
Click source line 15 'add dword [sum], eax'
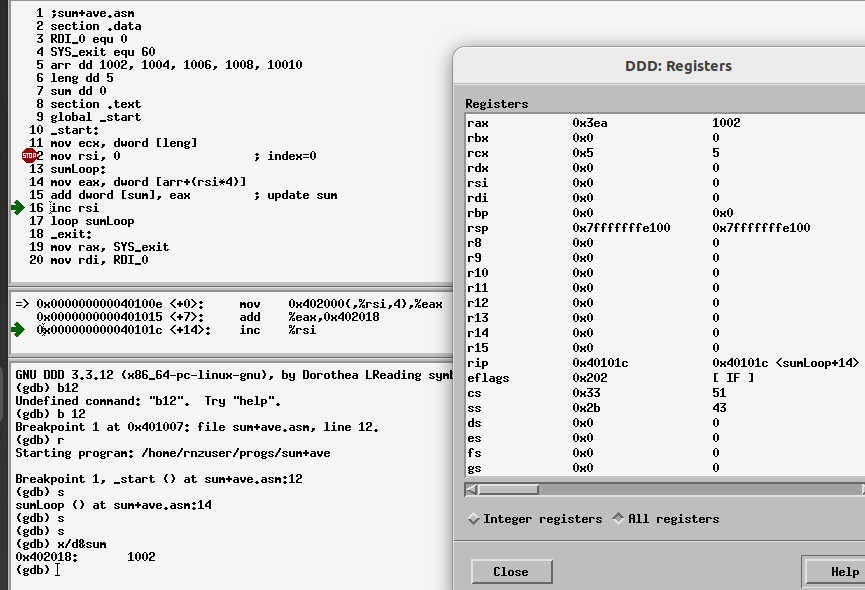120,195
